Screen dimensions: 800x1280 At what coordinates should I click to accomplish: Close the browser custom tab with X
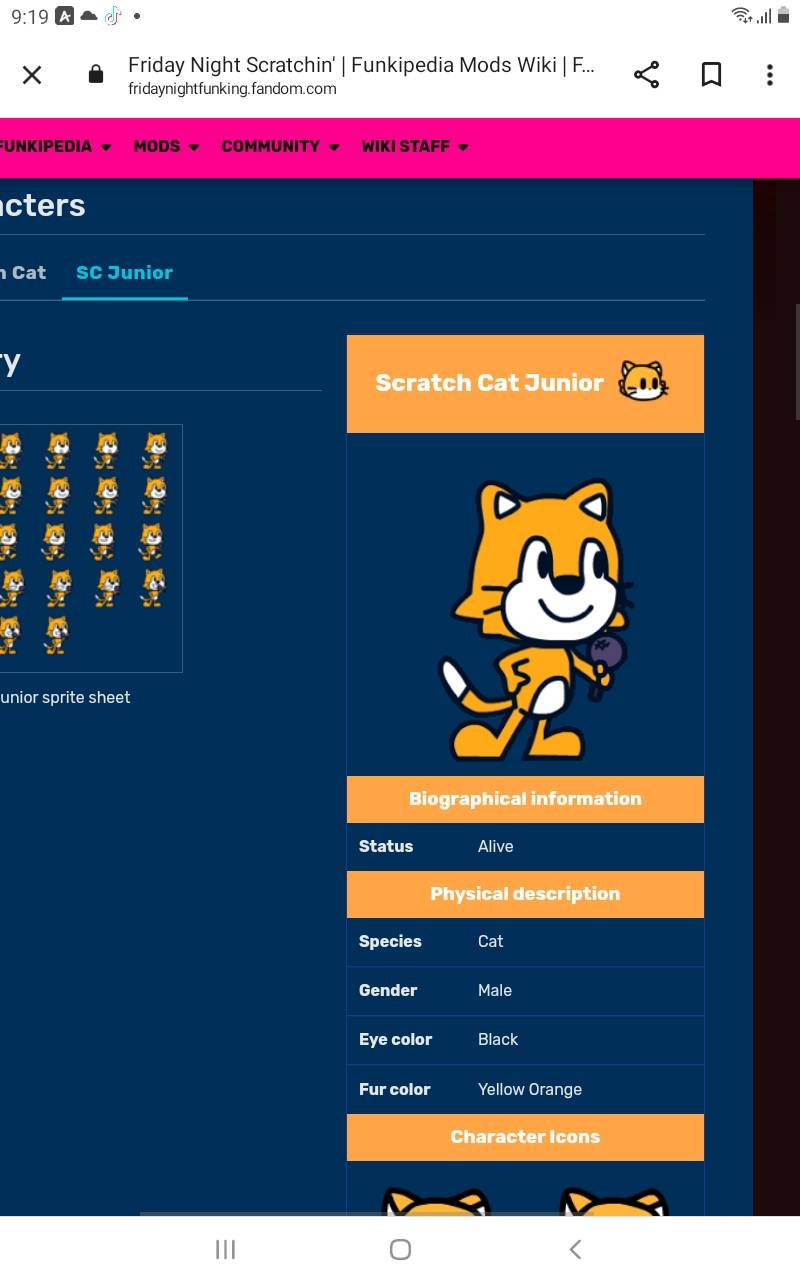32,75
